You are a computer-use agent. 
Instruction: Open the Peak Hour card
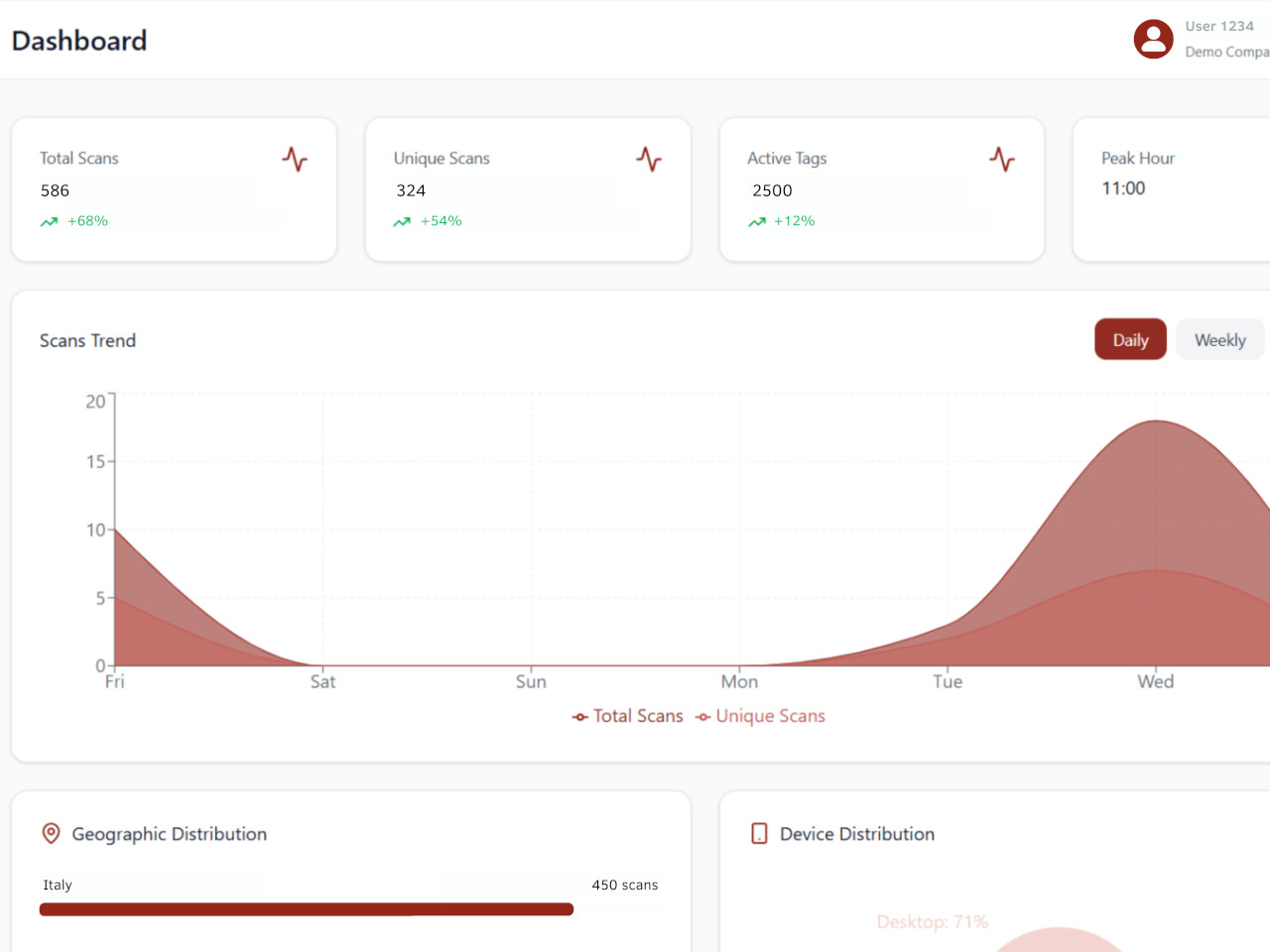(1172, 189)
